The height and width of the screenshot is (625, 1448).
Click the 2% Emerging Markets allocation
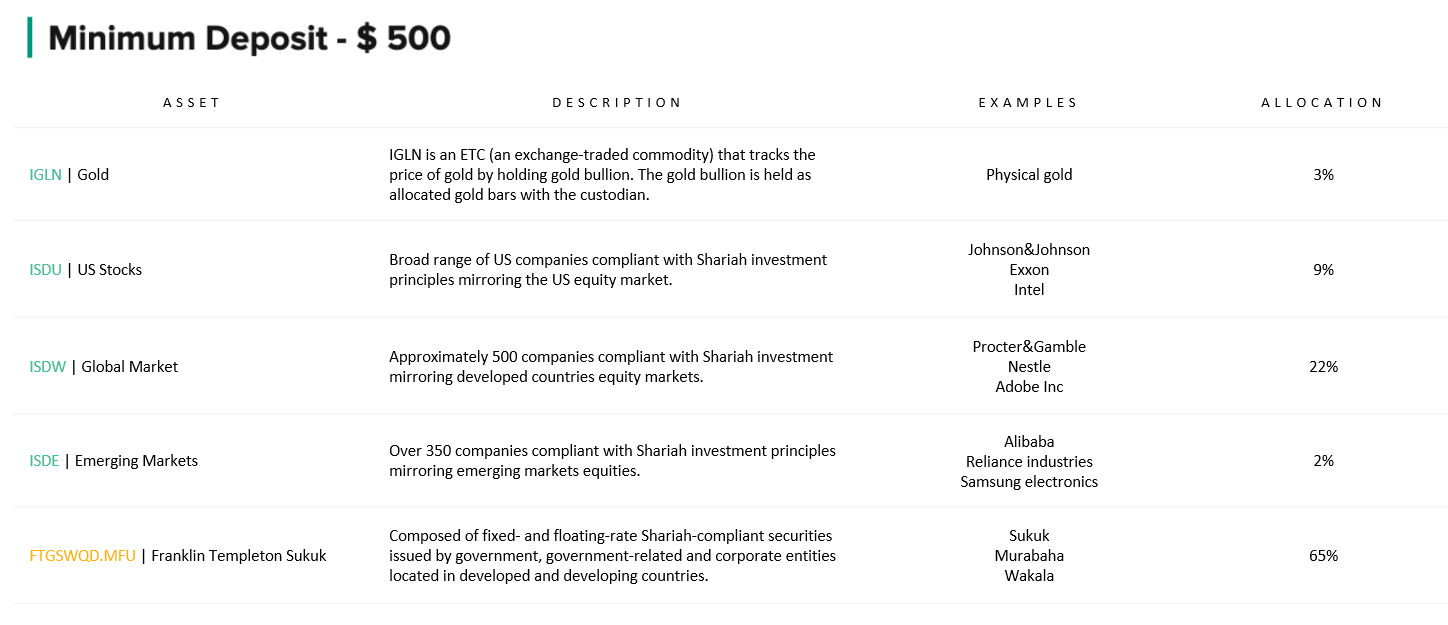[x=1324, y=461]
